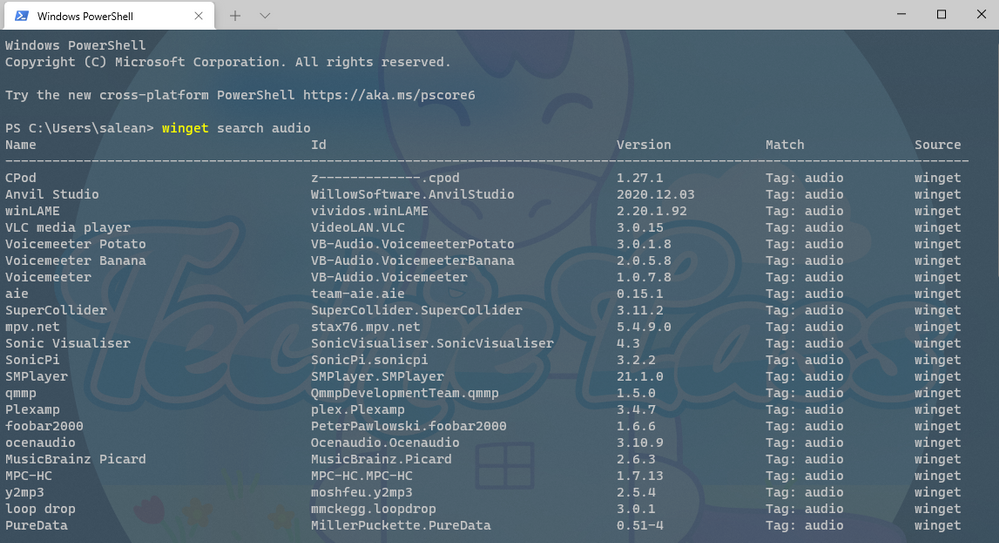Click the SuperCollider.SuperCollider id
This screenshot has width=999, height=543.
tap(417, 310)
